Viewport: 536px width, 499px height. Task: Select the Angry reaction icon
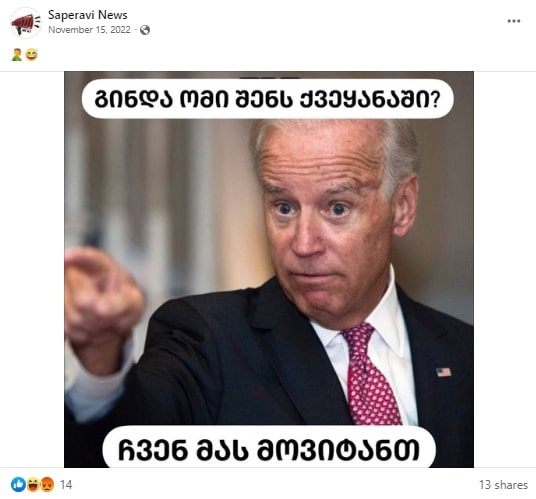[47, 485]
